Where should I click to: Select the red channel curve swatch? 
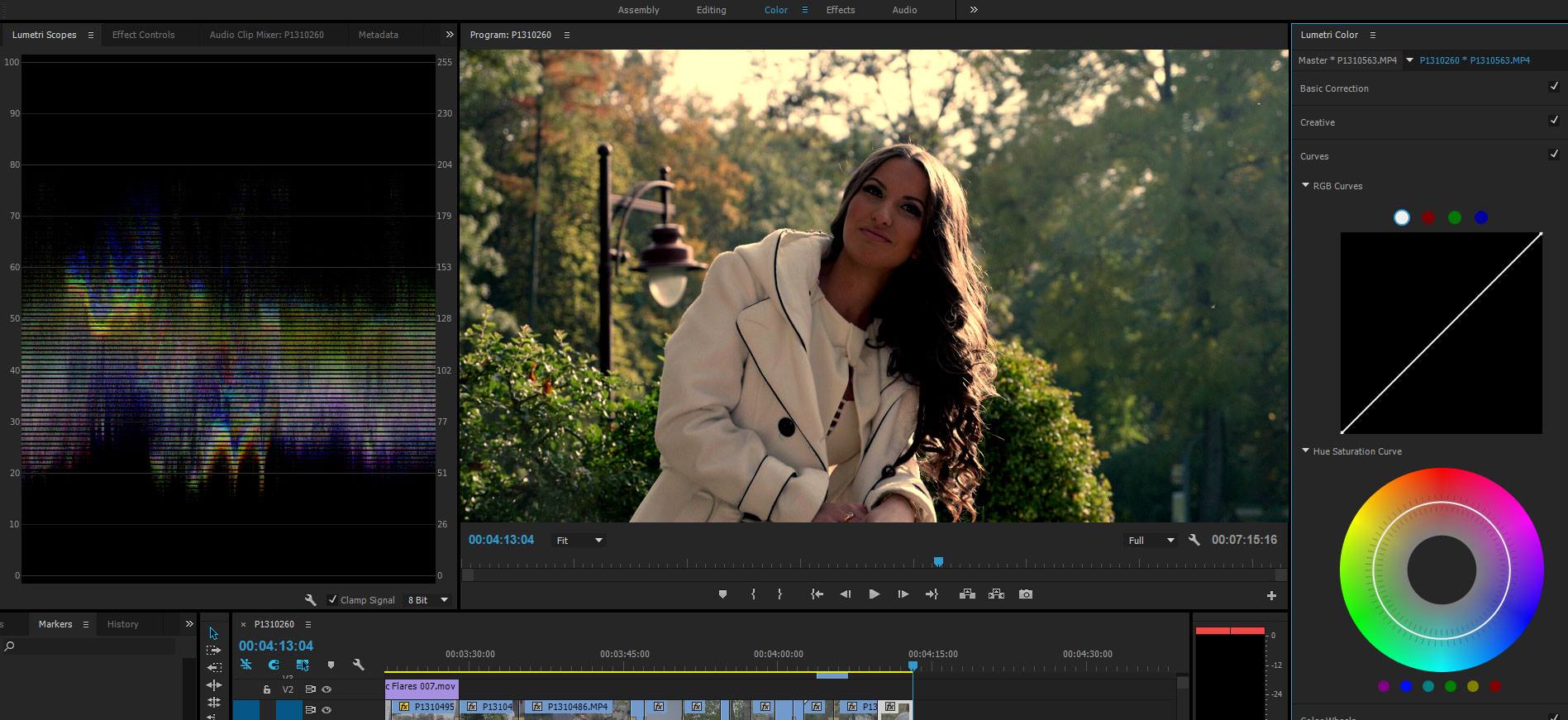(1428, 217)
